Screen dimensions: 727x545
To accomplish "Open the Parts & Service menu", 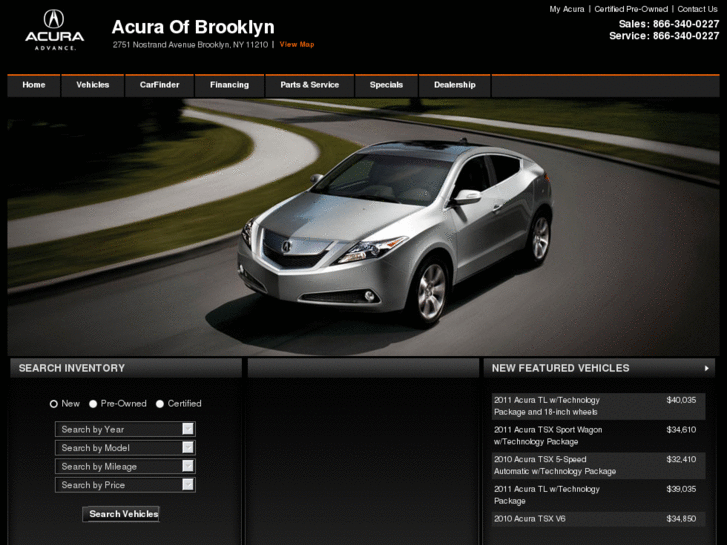I will [310, 85].
